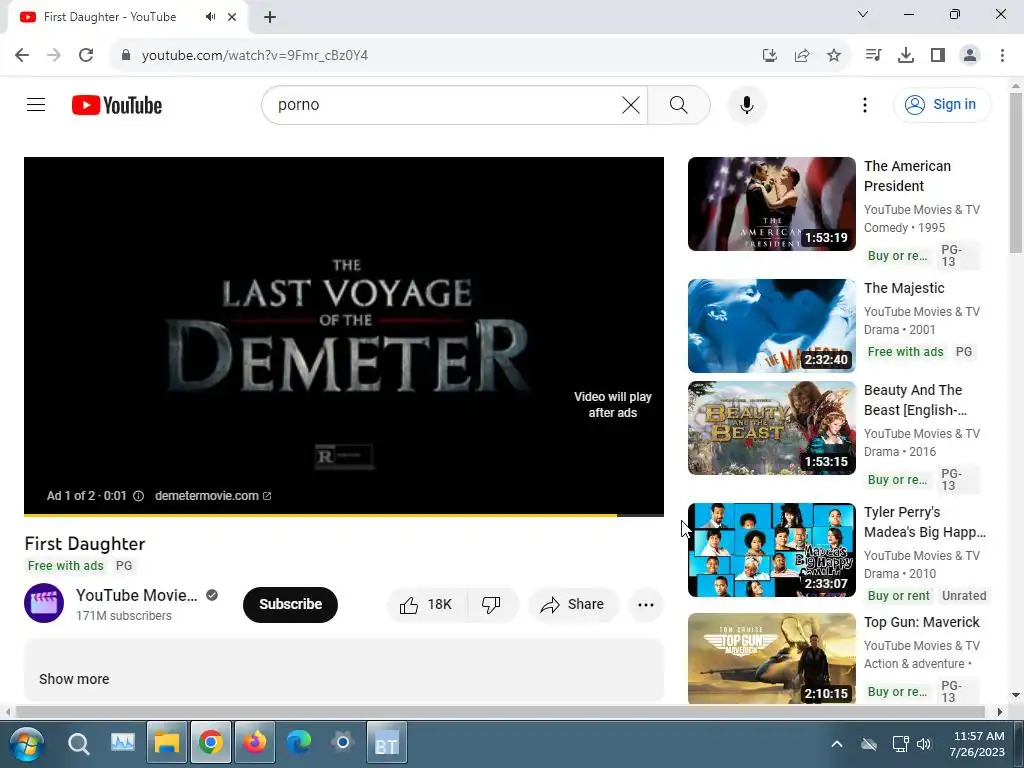The width and height of the screenshot is (1024, 768).
Task: Toggle Chrome side panel
Action: point(938,56)
